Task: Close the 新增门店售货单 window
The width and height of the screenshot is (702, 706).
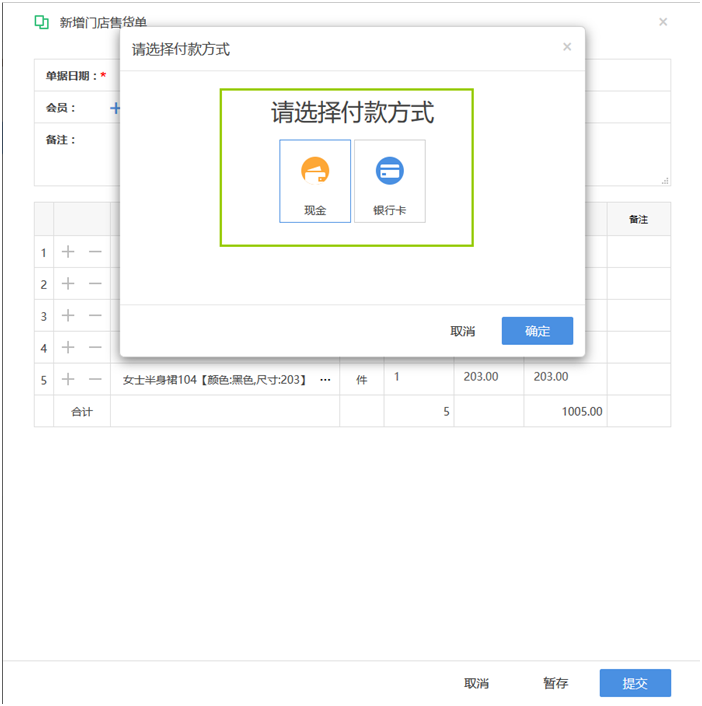Action: pos(663,22)
